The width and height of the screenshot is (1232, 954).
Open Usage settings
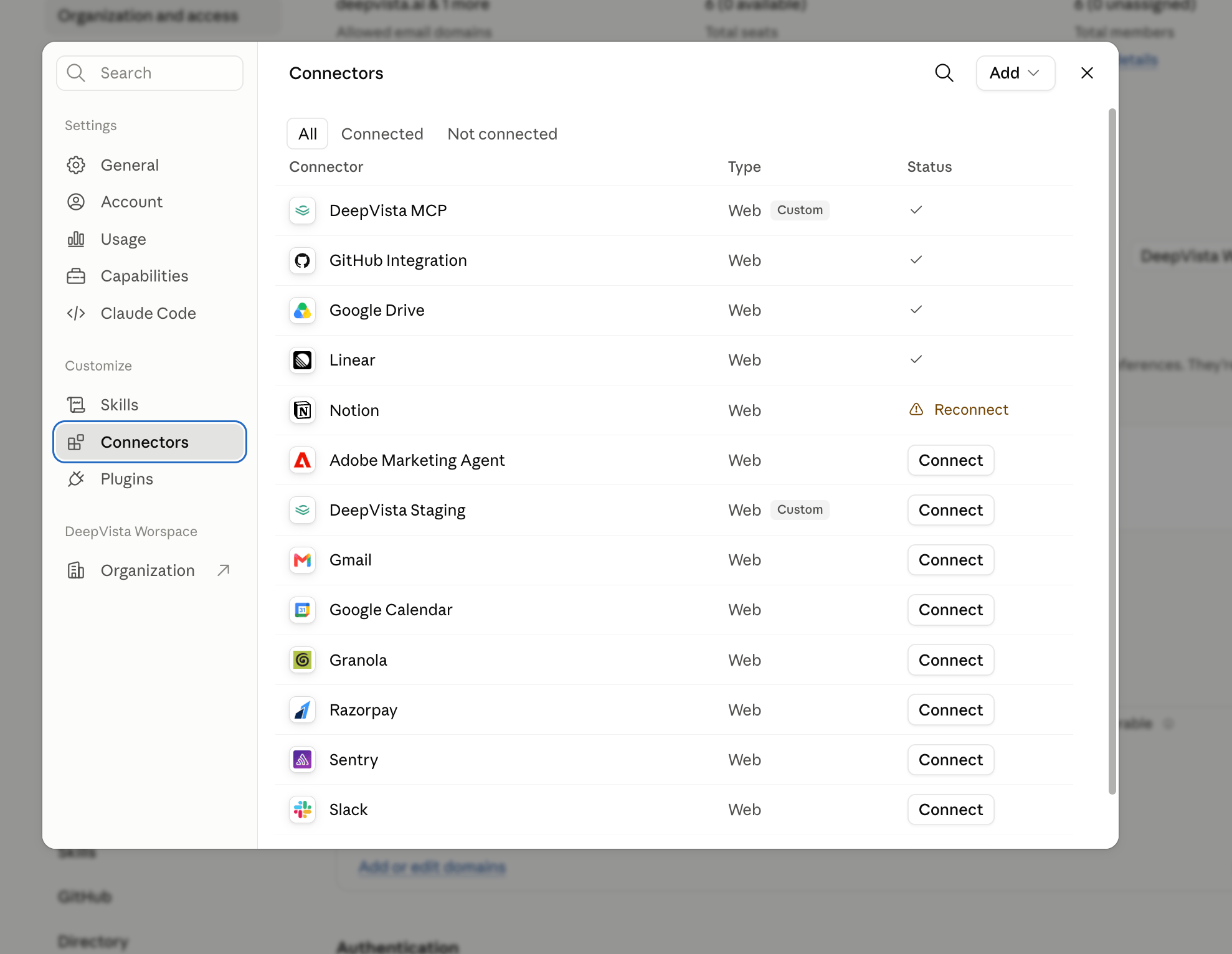click(x=149, y=239)
